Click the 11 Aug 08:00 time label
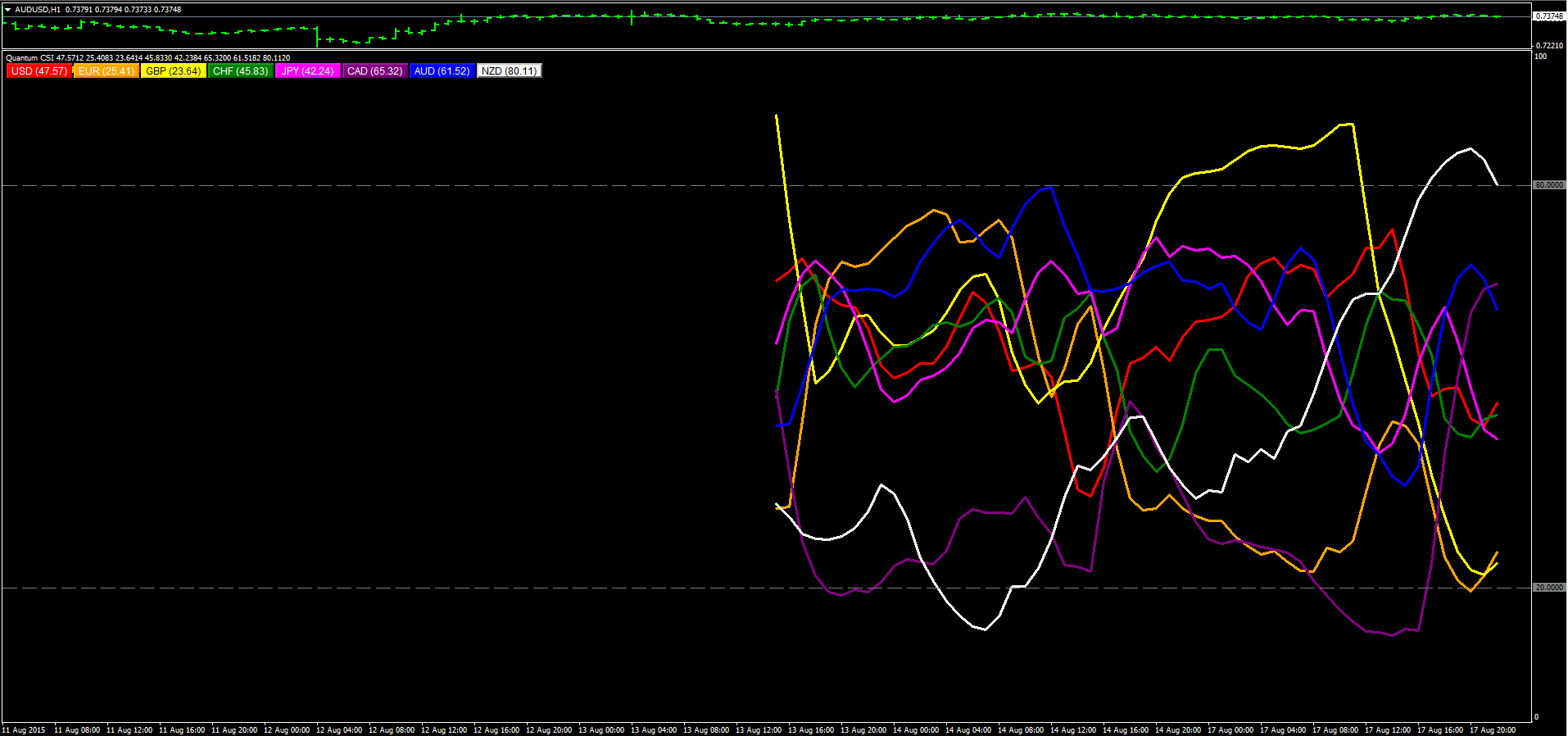Screen dimensions: 1568x736 [77, 730]
